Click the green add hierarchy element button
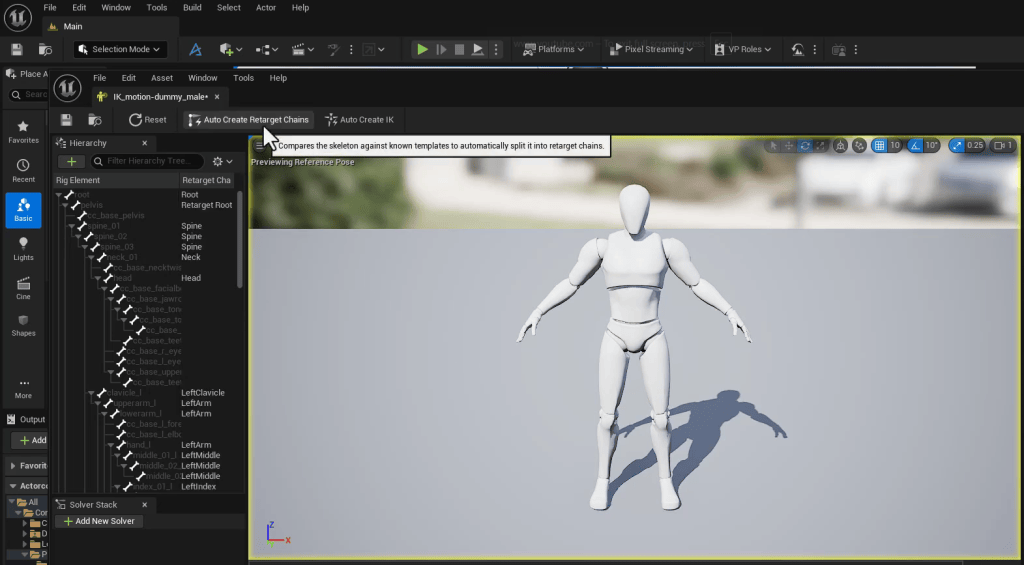Viewport: 1024px width, 565px height. (x=71, y=161)
